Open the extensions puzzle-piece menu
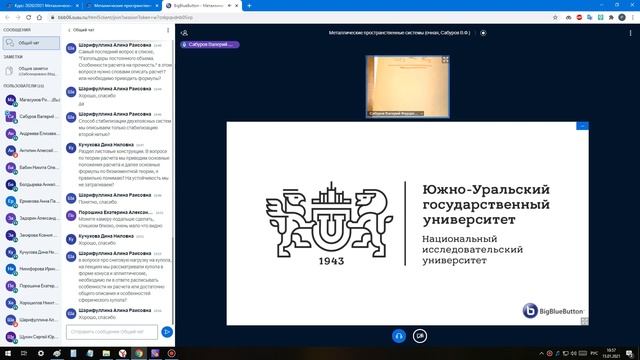Image resolution: width=640 pixels, height=360 pixels. pos(611,18)
